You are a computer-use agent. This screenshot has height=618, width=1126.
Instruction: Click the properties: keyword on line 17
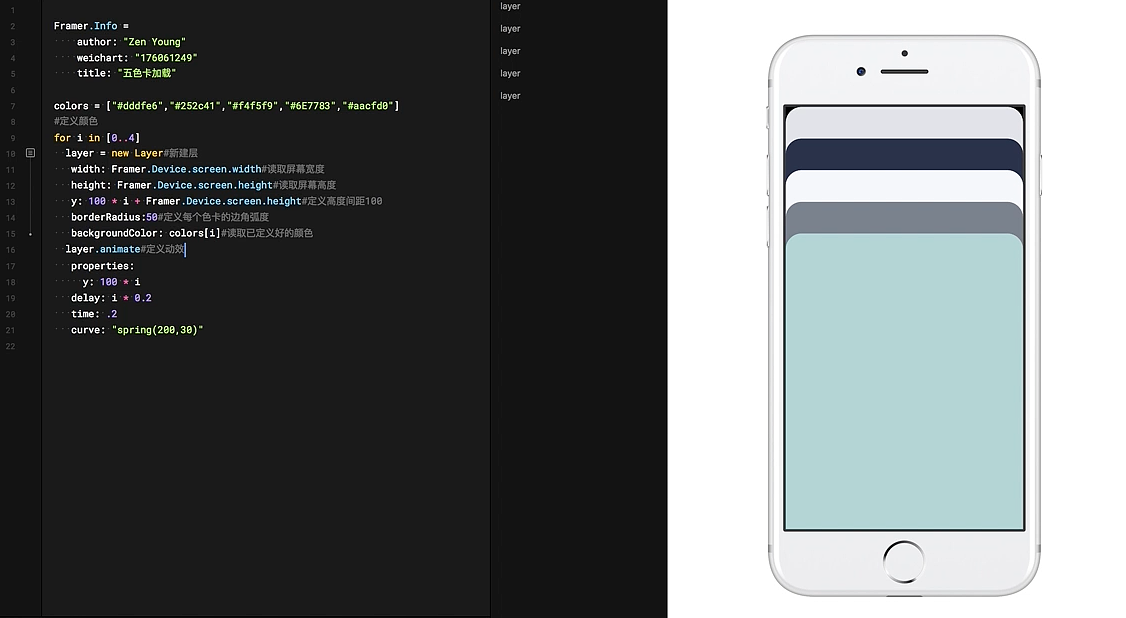point(103,266)
